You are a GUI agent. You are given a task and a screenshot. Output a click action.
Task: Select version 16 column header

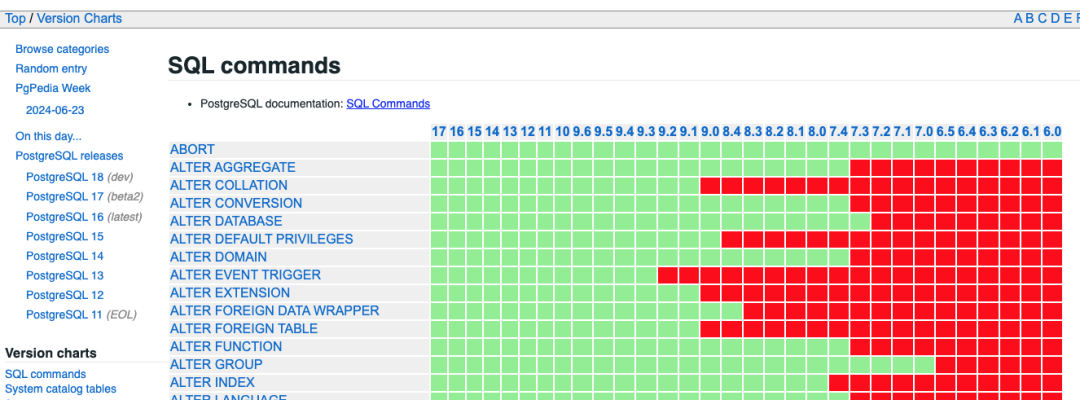(457, 131)
